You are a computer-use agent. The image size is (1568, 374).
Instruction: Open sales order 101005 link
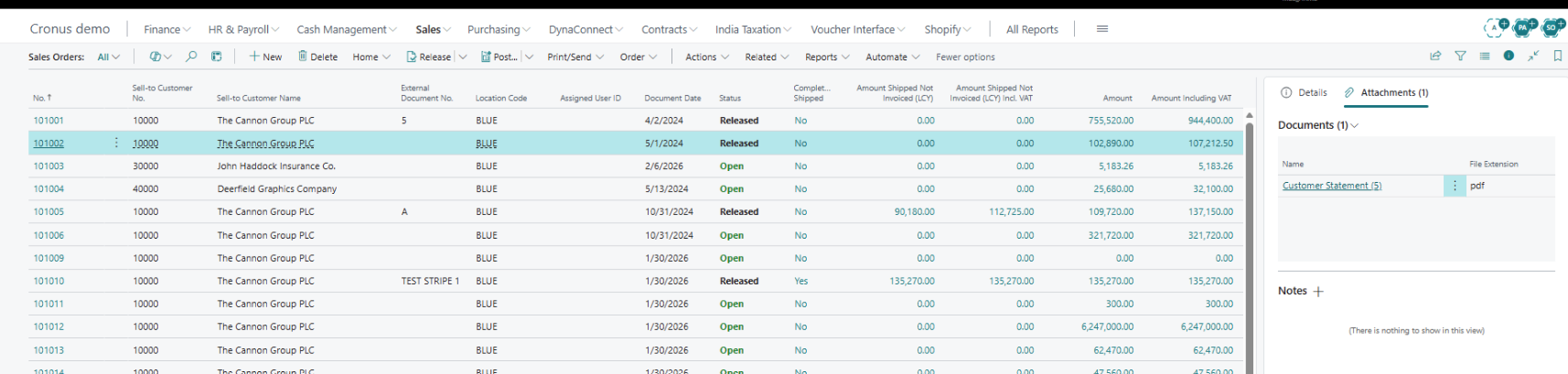point(48,211)
